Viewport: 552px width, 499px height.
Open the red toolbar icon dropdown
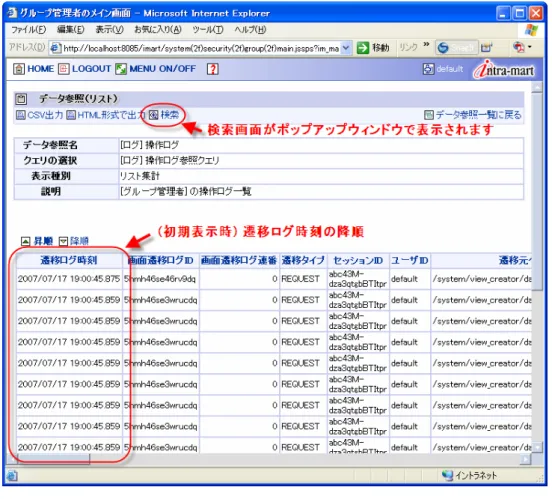pos(530,47)
